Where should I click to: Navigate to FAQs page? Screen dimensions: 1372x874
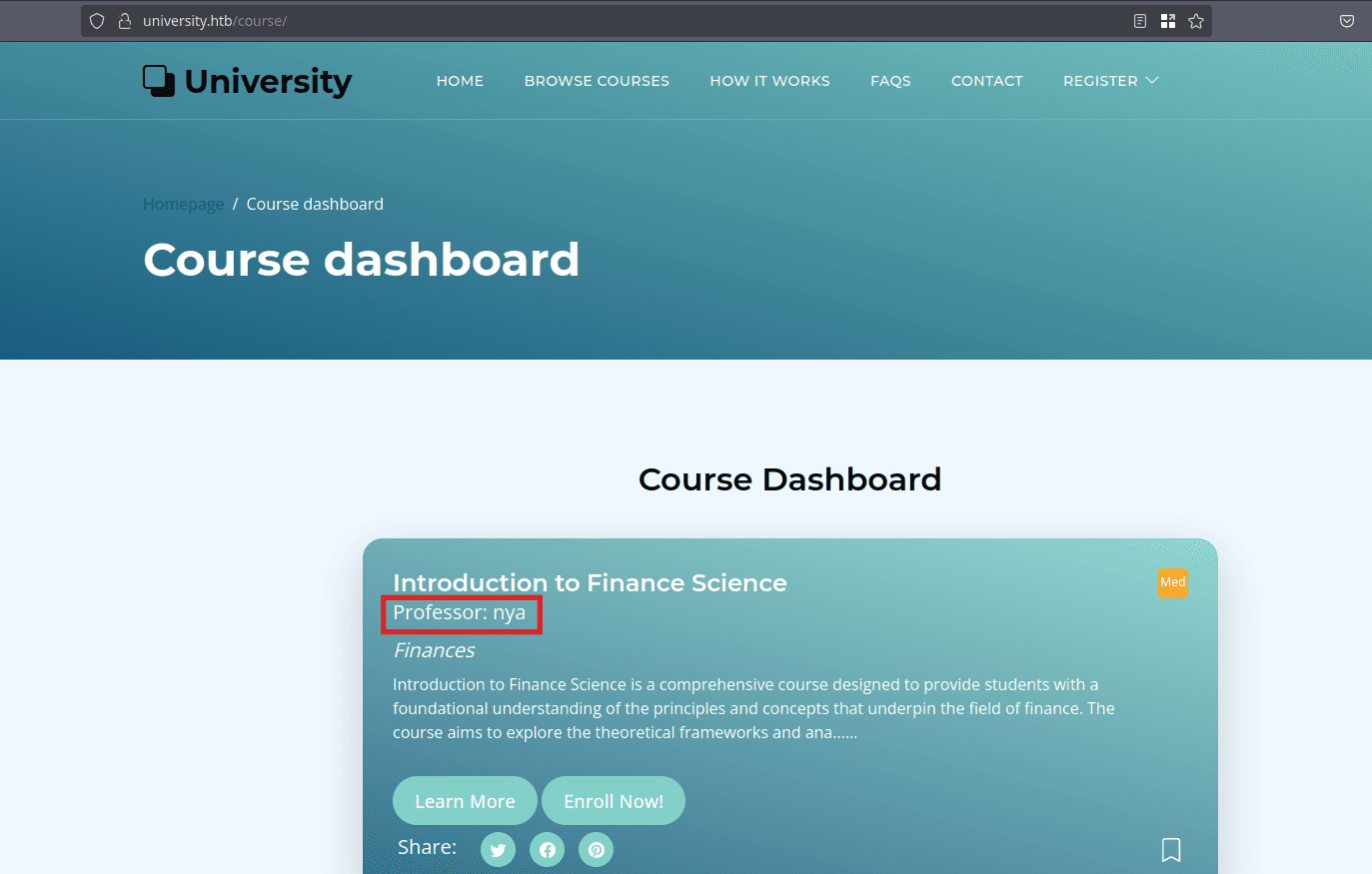890,81
